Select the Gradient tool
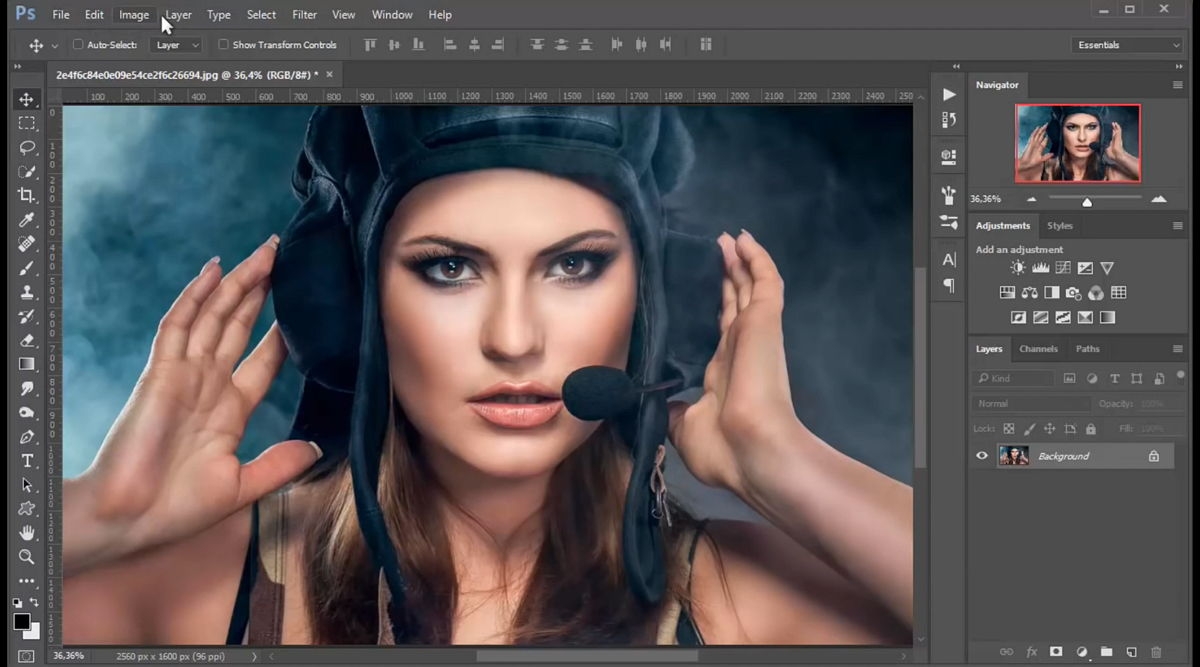 (x=27, y=364)
